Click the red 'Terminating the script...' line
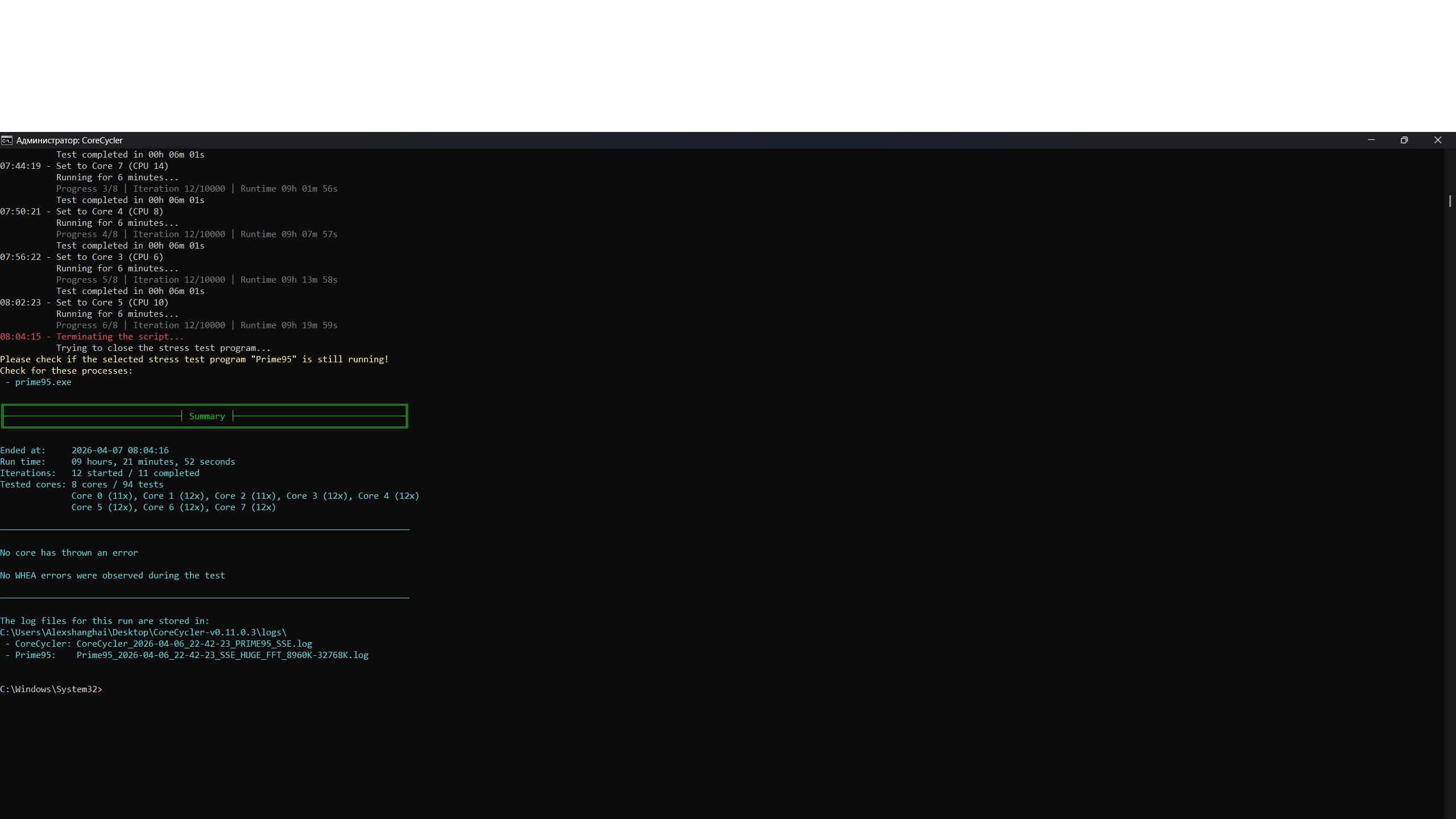This screenshot has width=1456, height=819. point(119,337)
